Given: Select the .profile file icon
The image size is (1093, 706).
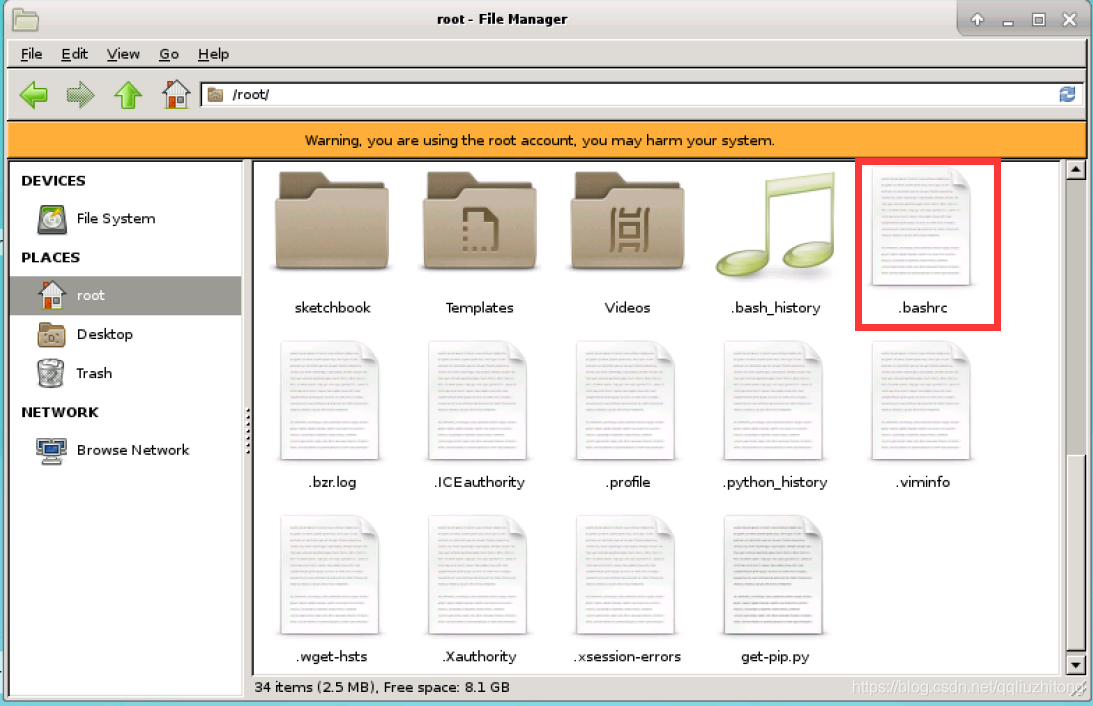Looking at the screenshot, I should [x=625, y=401].
